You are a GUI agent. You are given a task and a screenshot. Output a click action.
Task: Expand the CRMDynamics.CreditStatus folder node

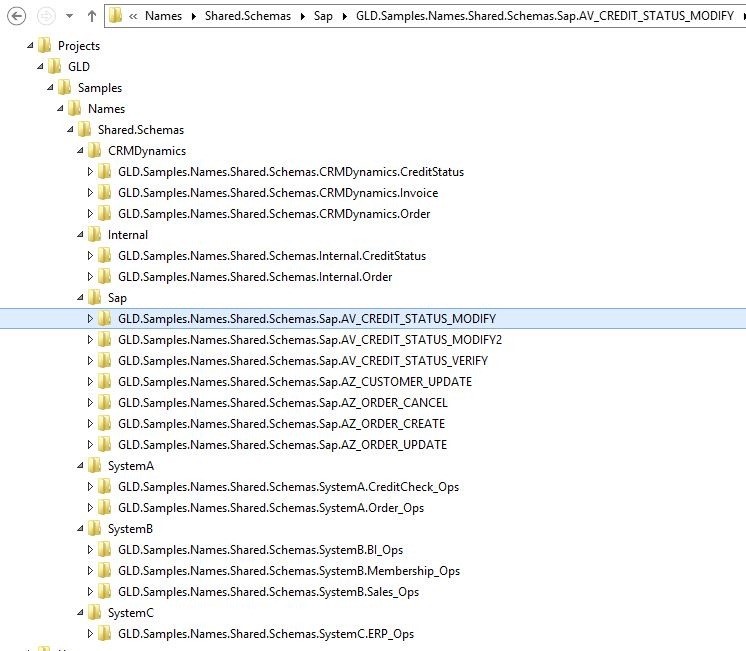(90, 171)
